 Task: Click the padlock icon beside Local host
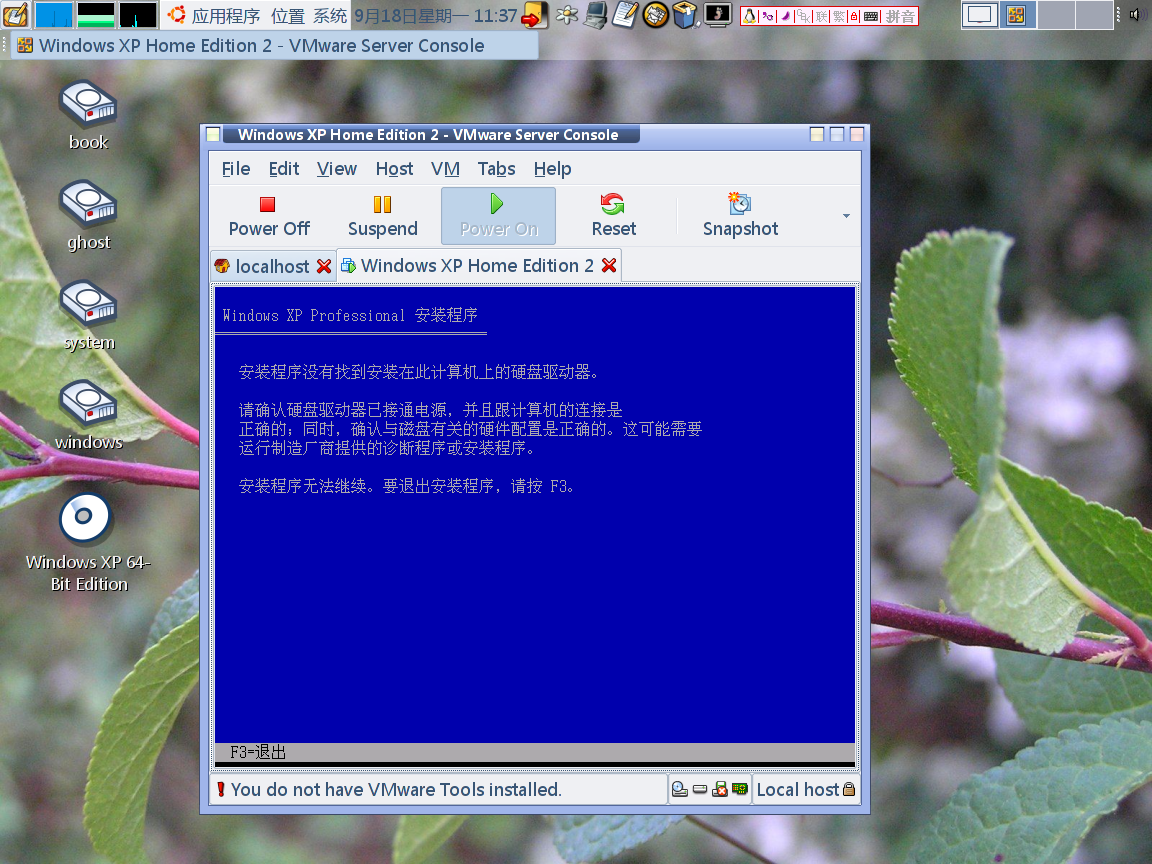(849, 789)
